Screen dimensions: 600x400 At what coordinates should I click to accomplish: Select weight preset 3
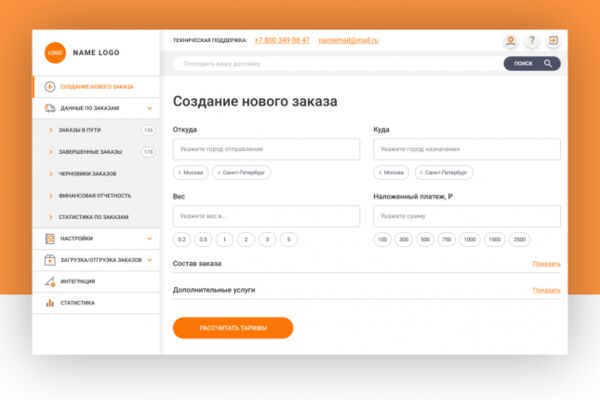[267, 240]
